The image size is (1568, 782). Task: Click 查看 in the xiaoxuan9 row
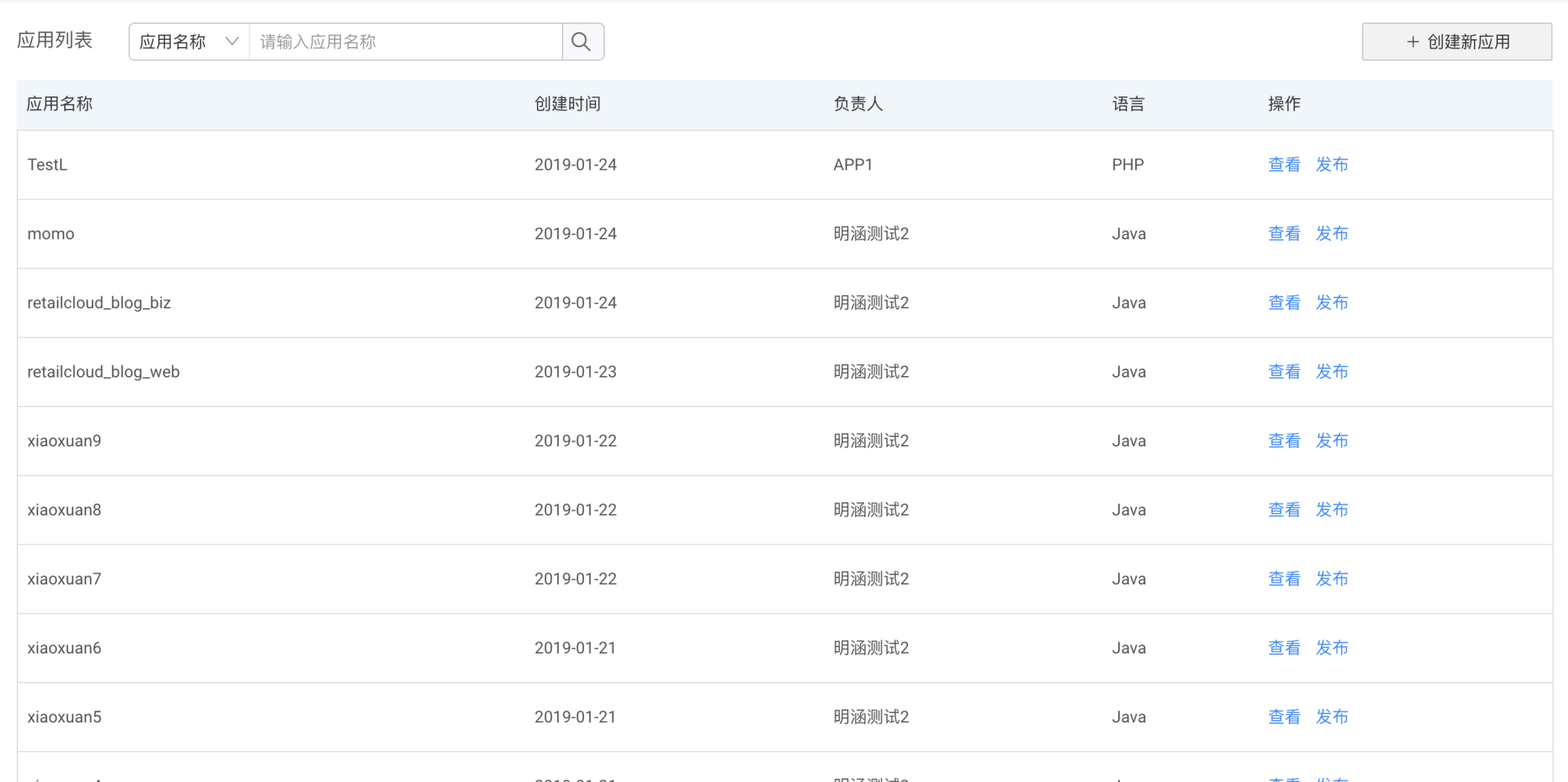(1283, 440)
